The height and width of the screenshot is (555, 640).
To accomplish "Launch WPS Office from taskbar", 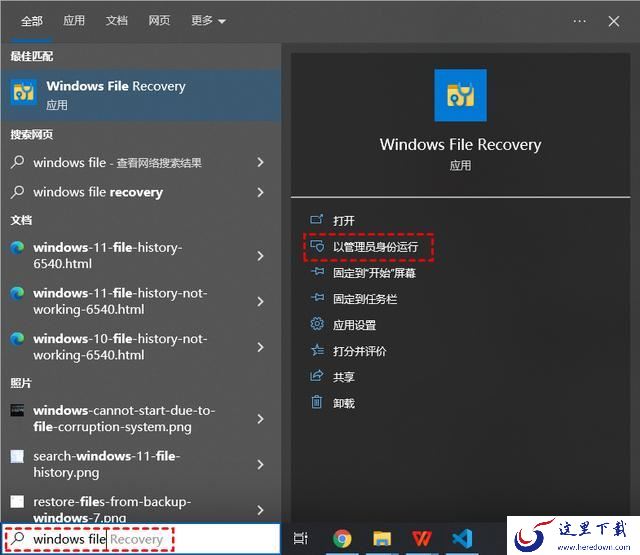I will 422,539.
